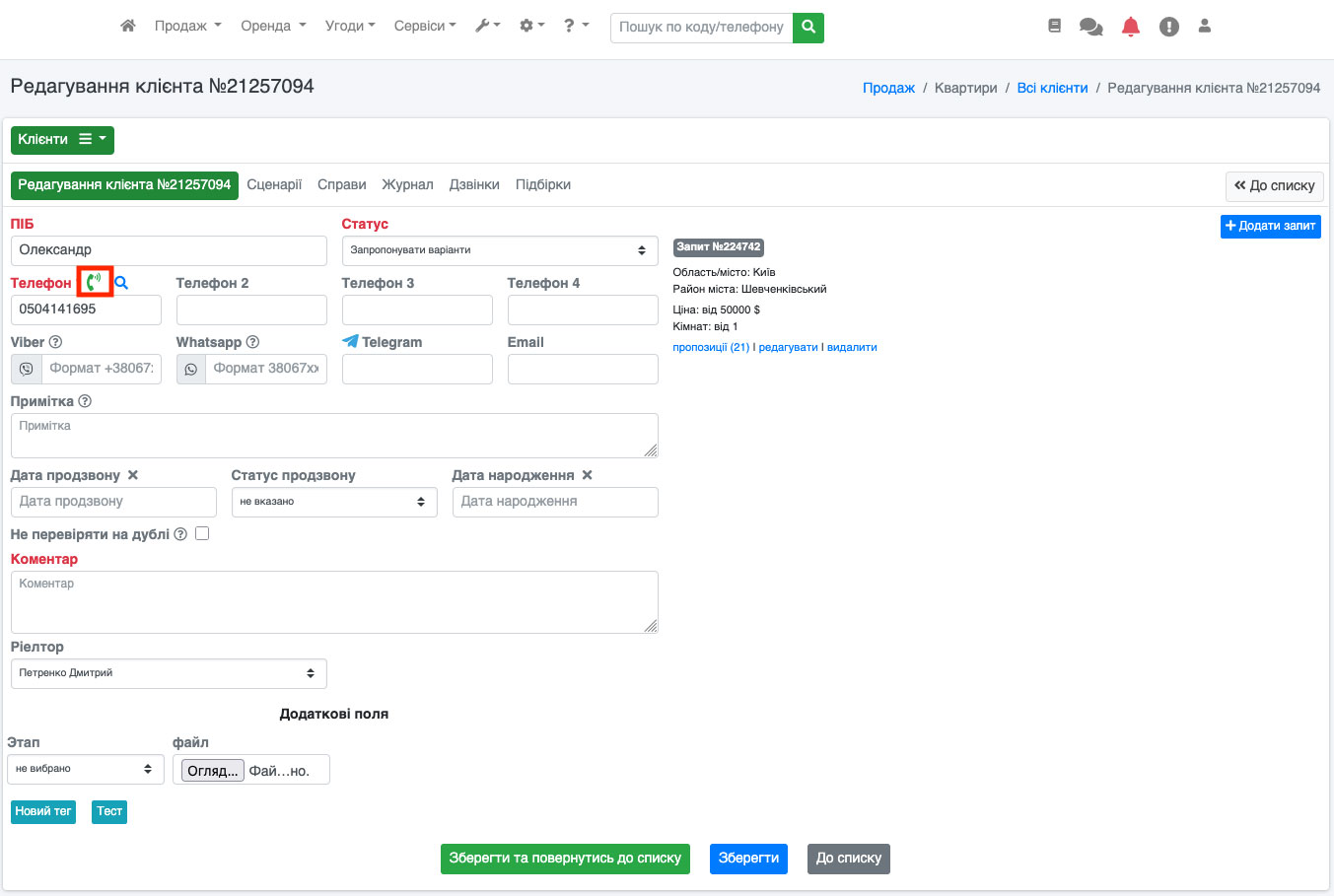Clear the Дата продзвону date
1334x896 pixels.
133,475
